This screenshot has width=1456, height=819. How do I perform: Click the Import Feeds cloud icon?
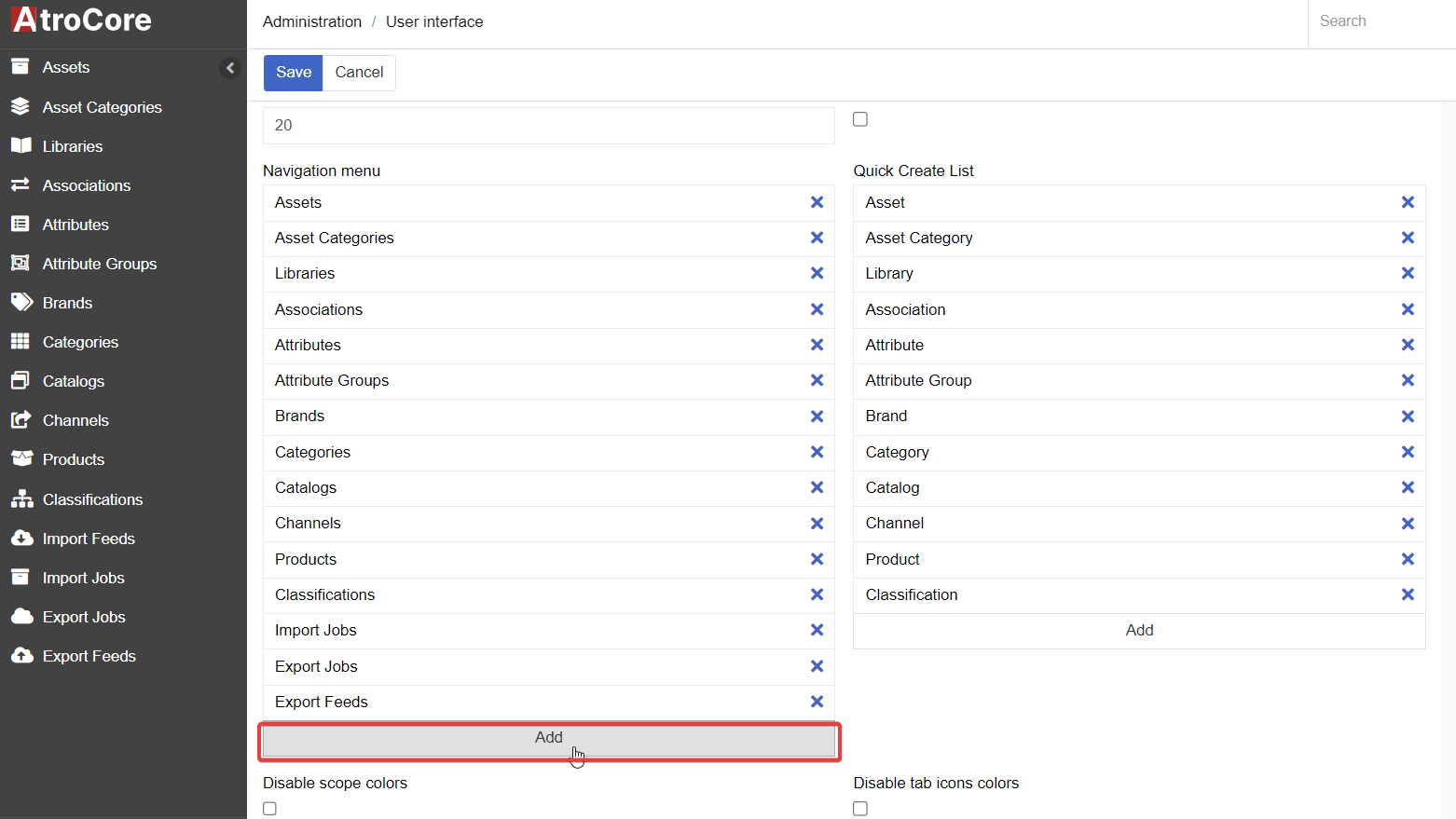point(21,539)
